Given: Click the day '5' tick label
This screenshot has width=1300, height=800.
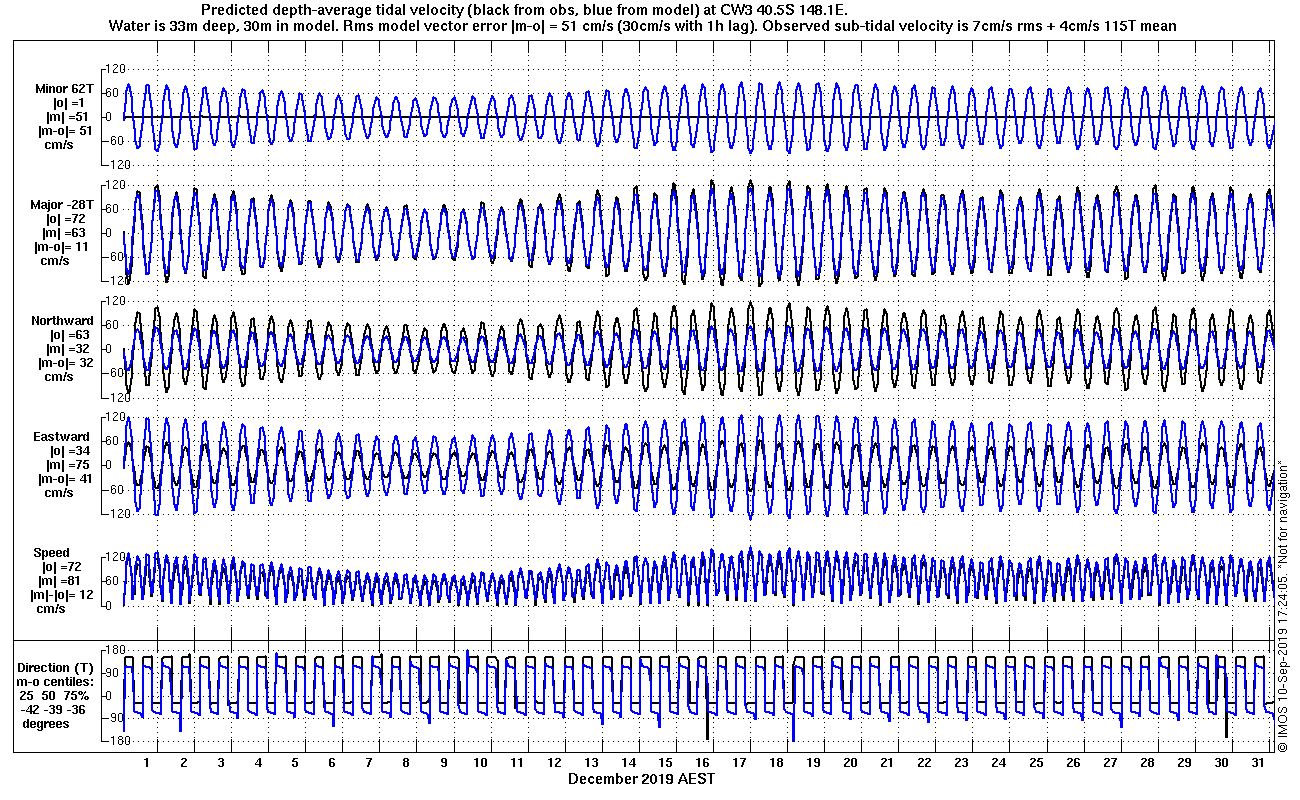Looking at the screenshot, I should coord(295,763).
